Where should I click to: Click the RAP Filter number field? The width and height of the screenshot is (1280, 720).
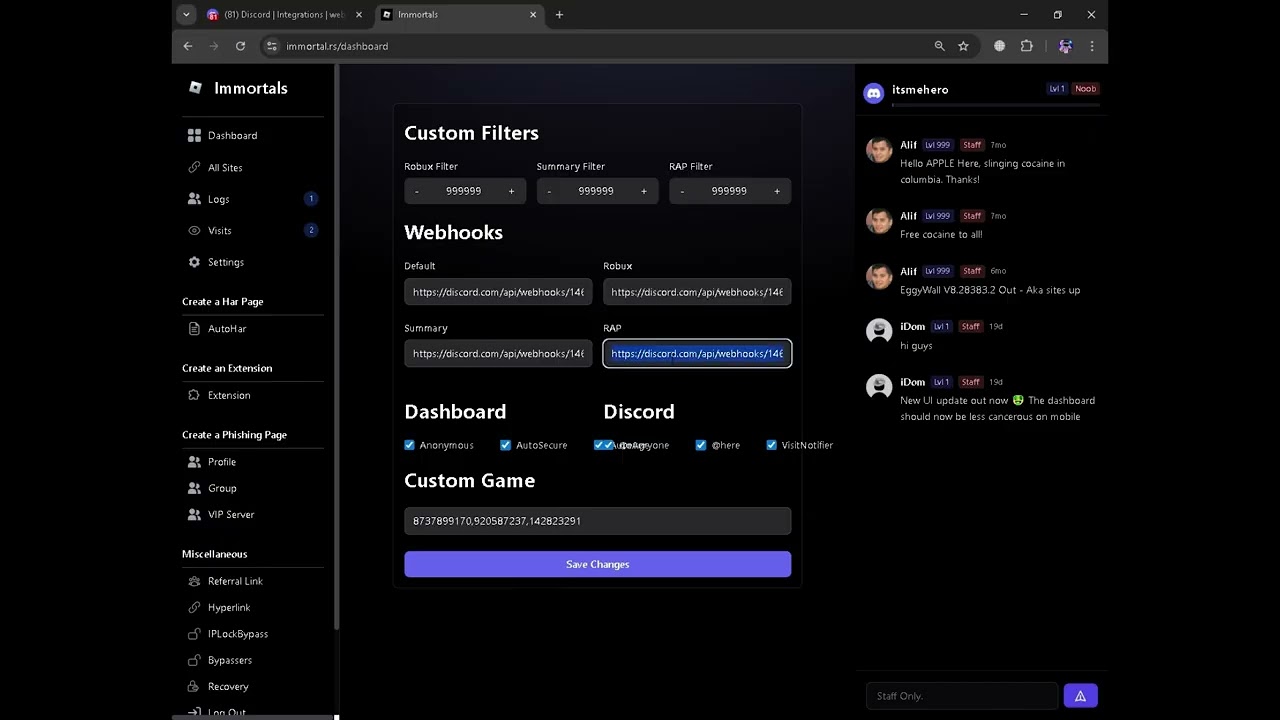[729, 191]
